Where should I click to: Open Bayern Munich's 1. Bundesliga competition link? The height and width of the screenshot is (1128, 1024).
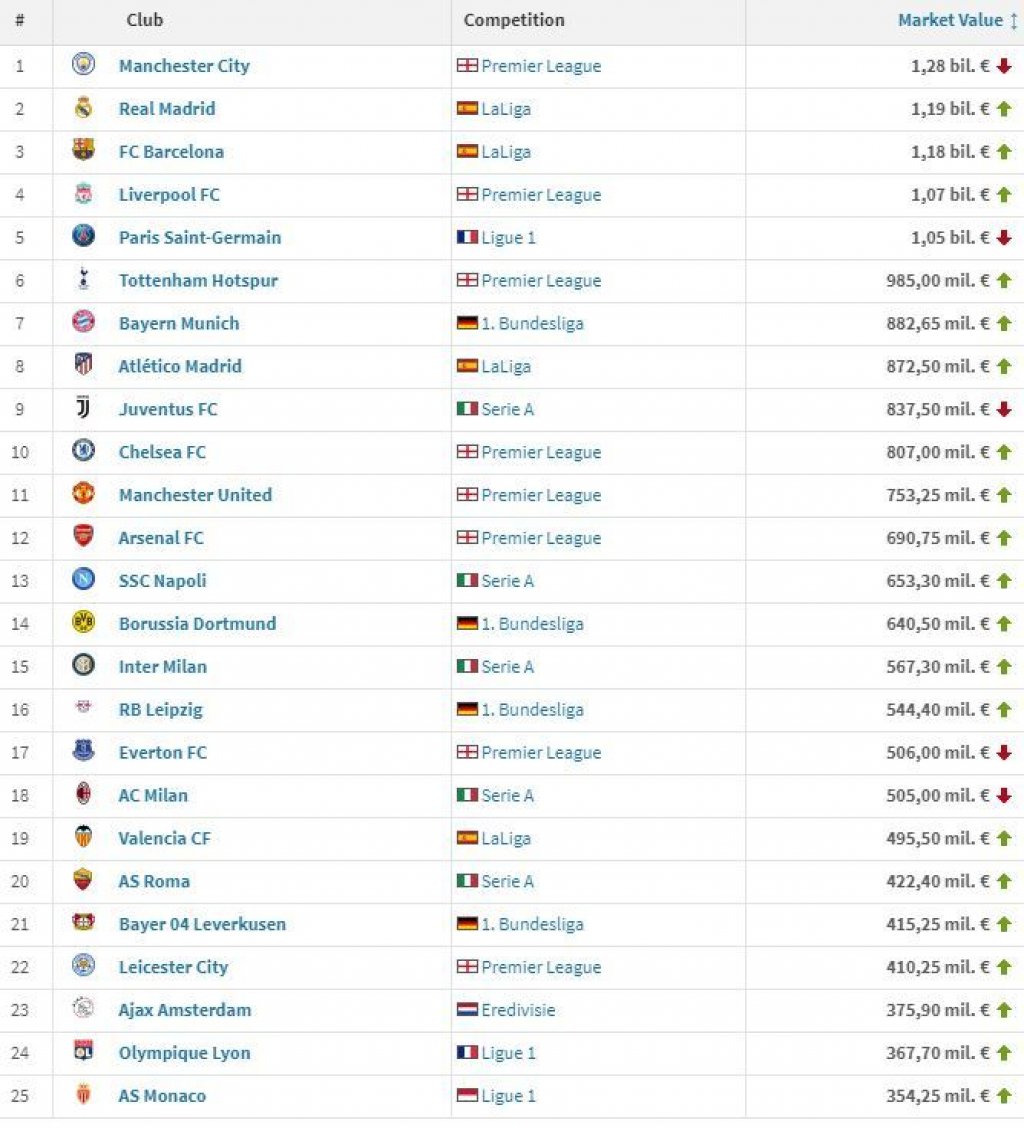tap(532, 324)
